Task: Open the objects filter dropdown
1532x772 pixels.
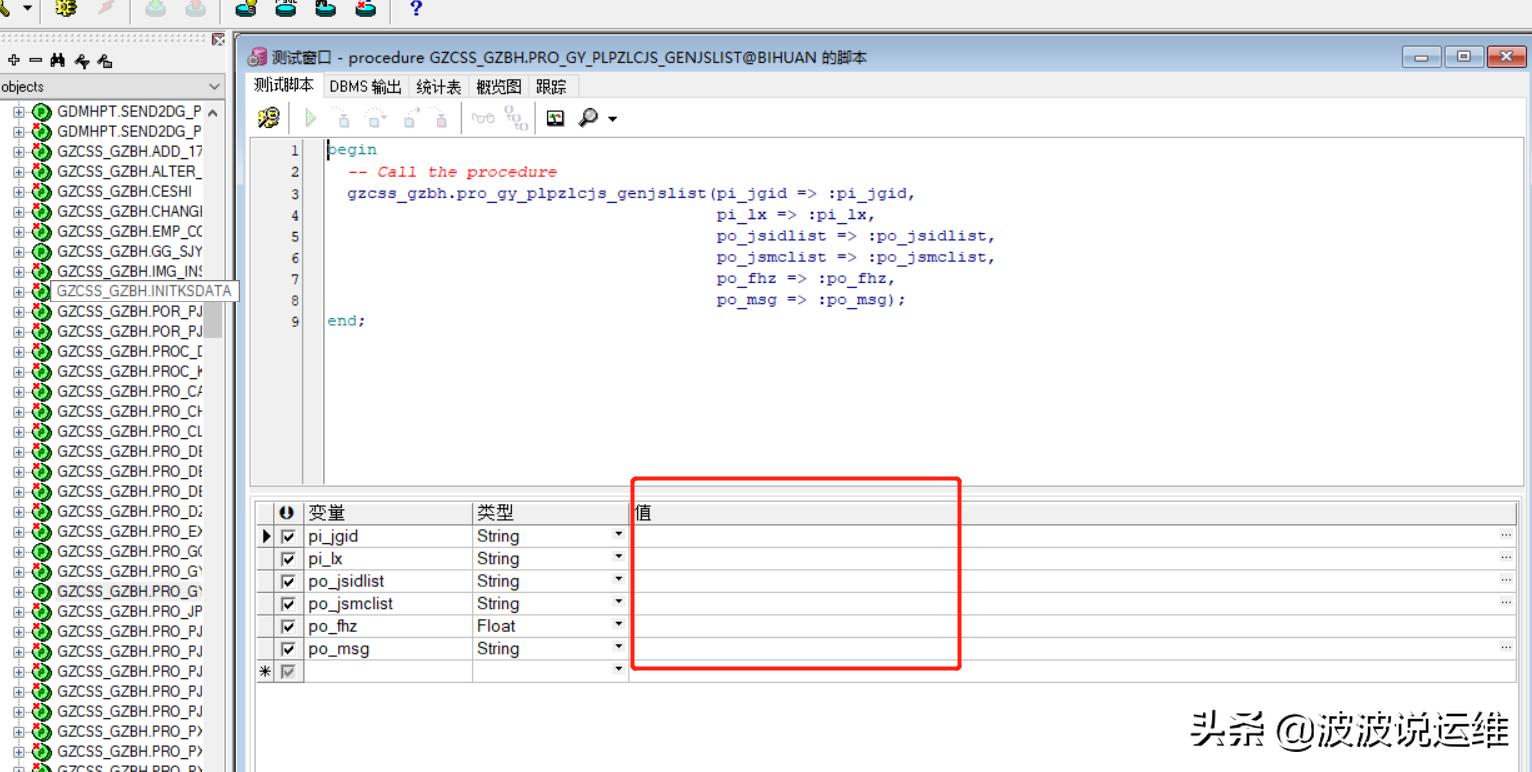Action: tap(215, 86)
